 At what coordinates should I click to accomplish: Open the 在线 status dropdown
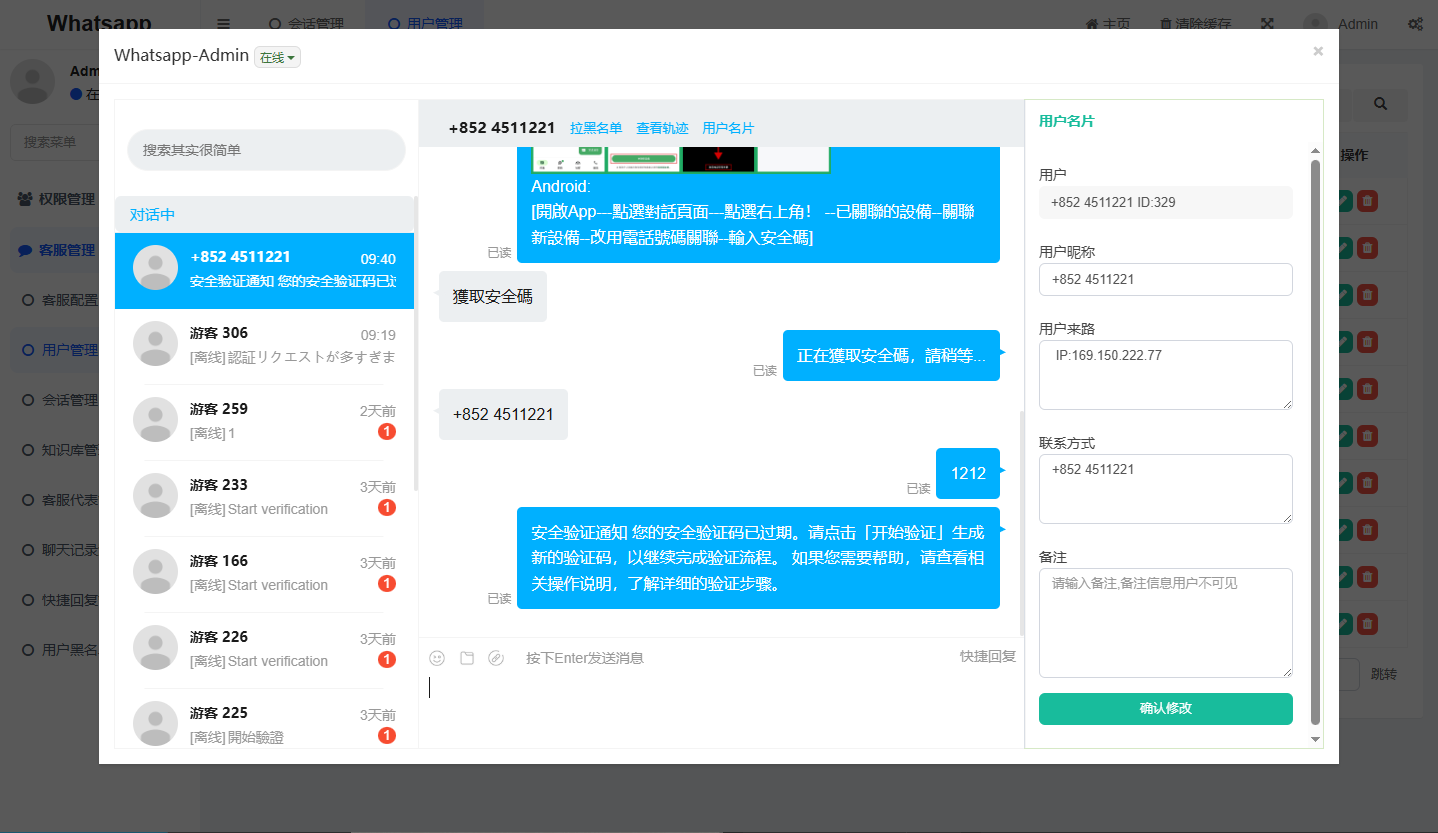point(277,58)
